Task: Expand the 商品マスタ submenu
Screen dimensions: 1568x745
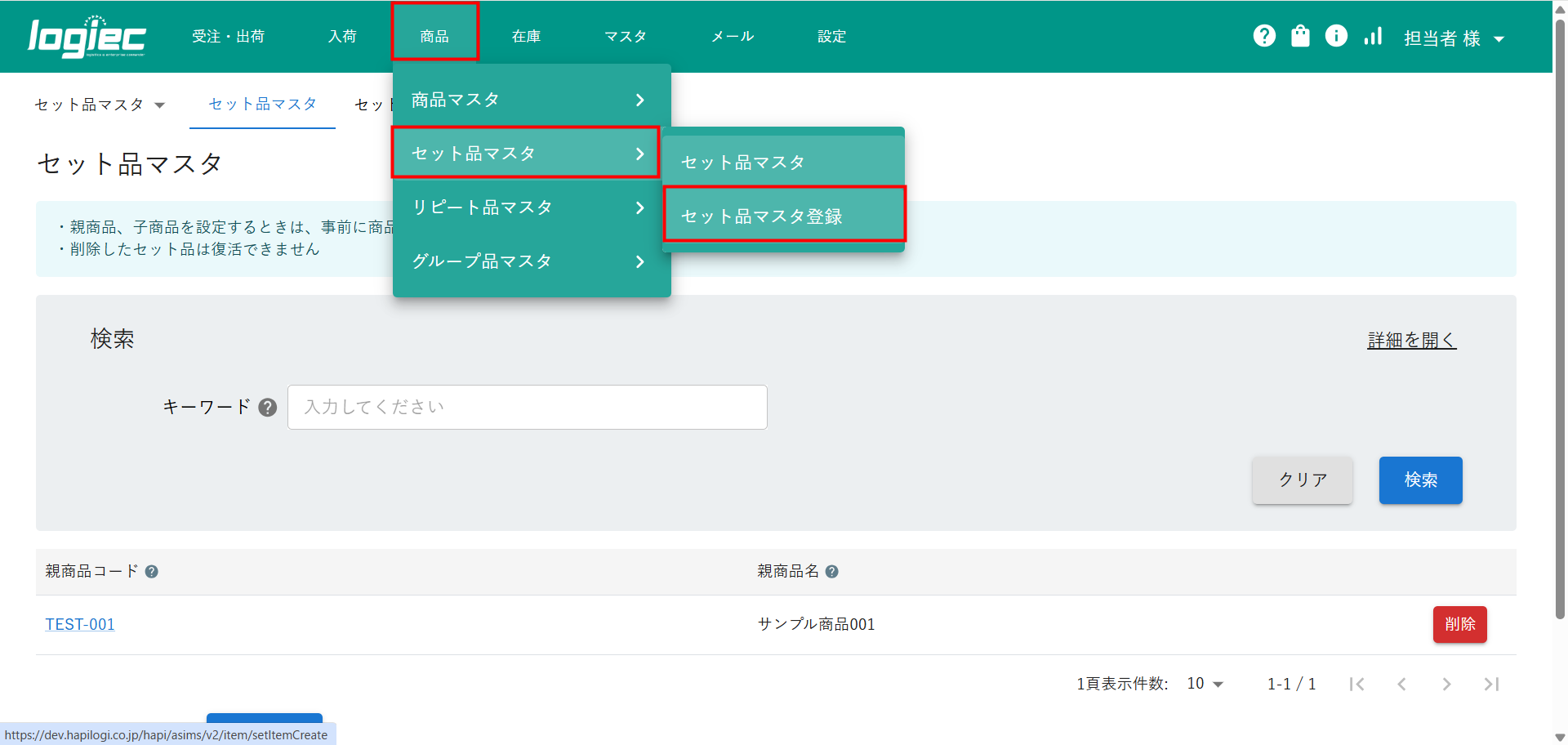Action: point(531,100)
